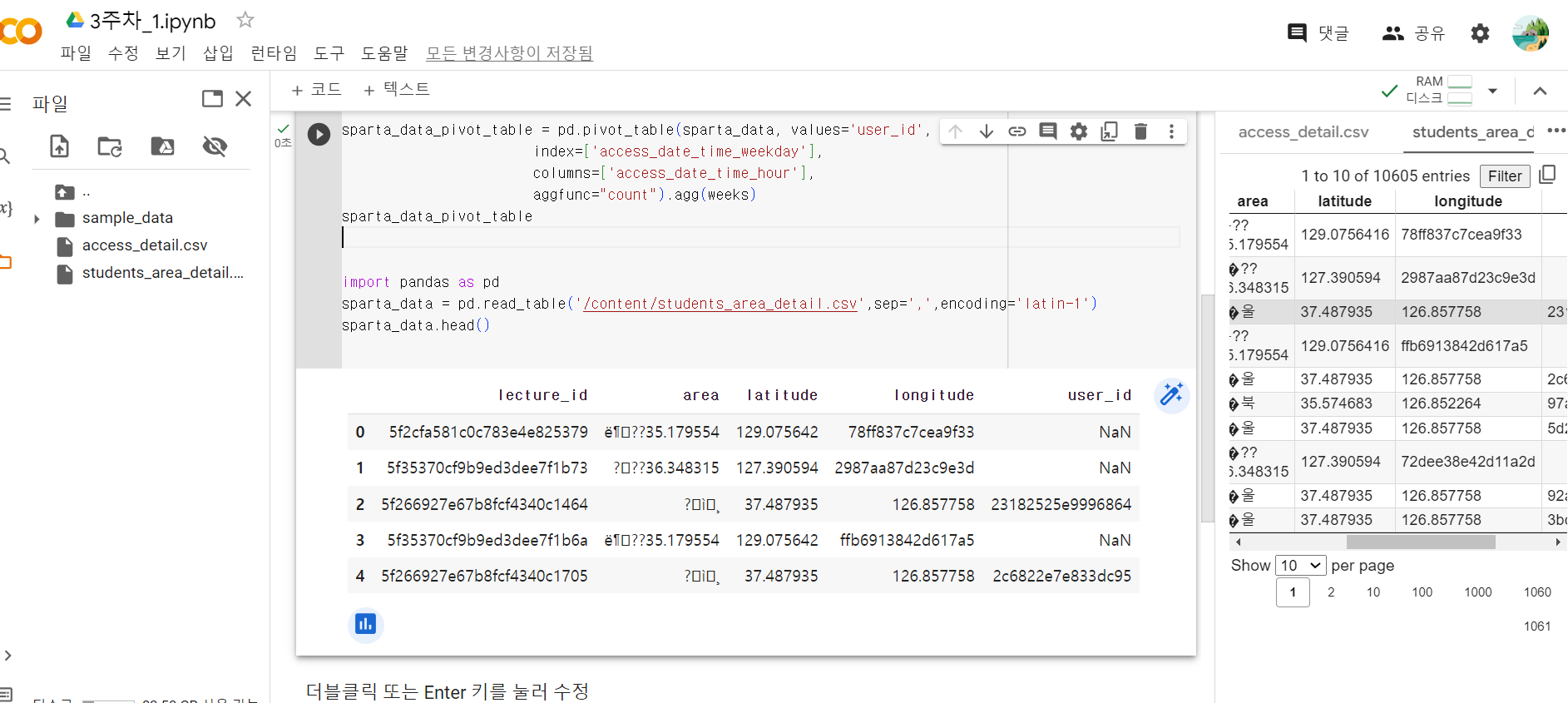Open files pane in new window
The image size is (1568, 703).
pos(212,98)
